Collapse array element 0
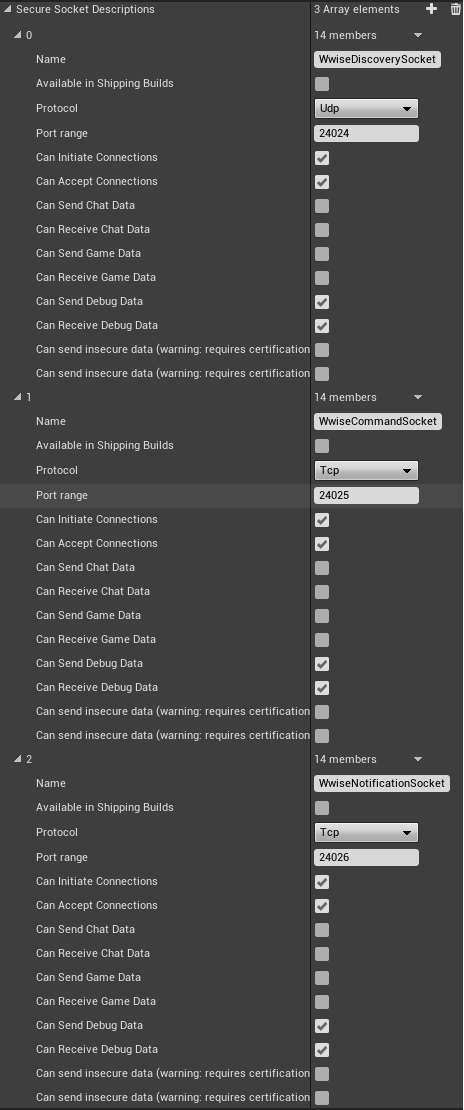 tap(17, 35)
